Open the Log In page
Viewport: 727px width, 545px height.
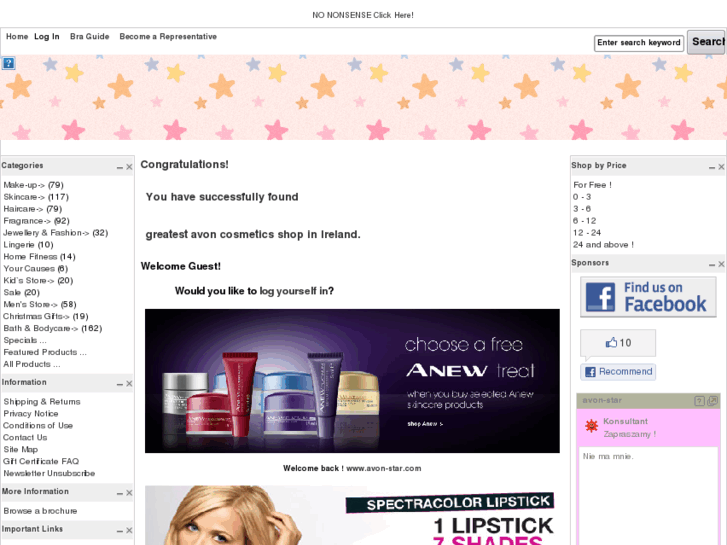[x=47, y=37]
